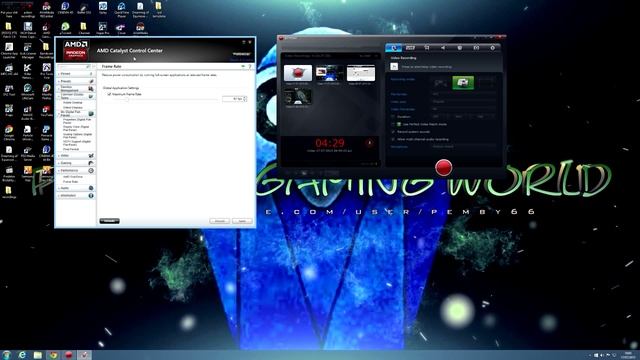Open Pixel Format in sidebar
Screen dimensions: 640x360
pos(71,149)
